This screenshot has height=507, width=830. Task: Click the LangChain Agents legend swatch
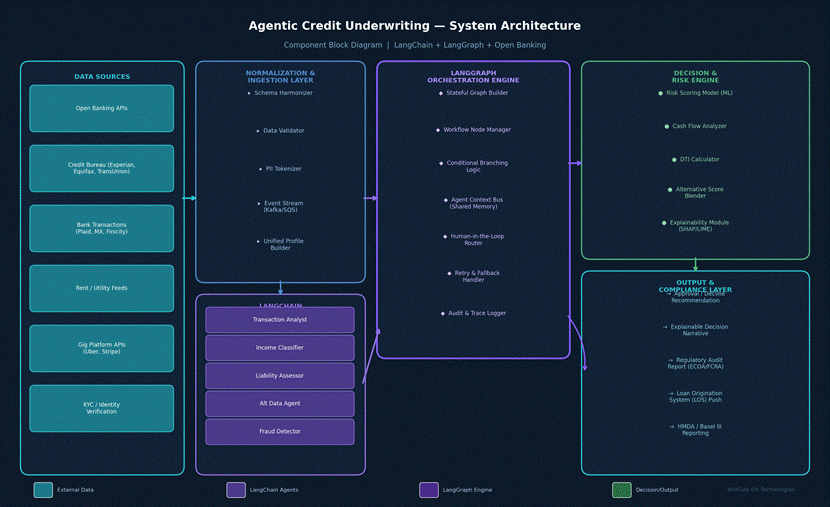pos(236,490)
